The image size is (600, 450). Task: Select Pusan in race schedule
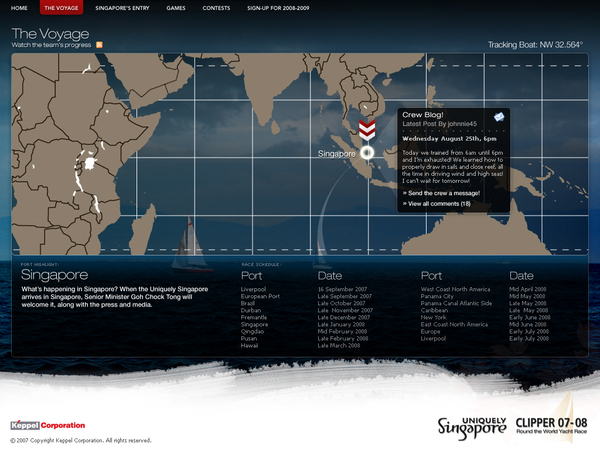(249, 338)
